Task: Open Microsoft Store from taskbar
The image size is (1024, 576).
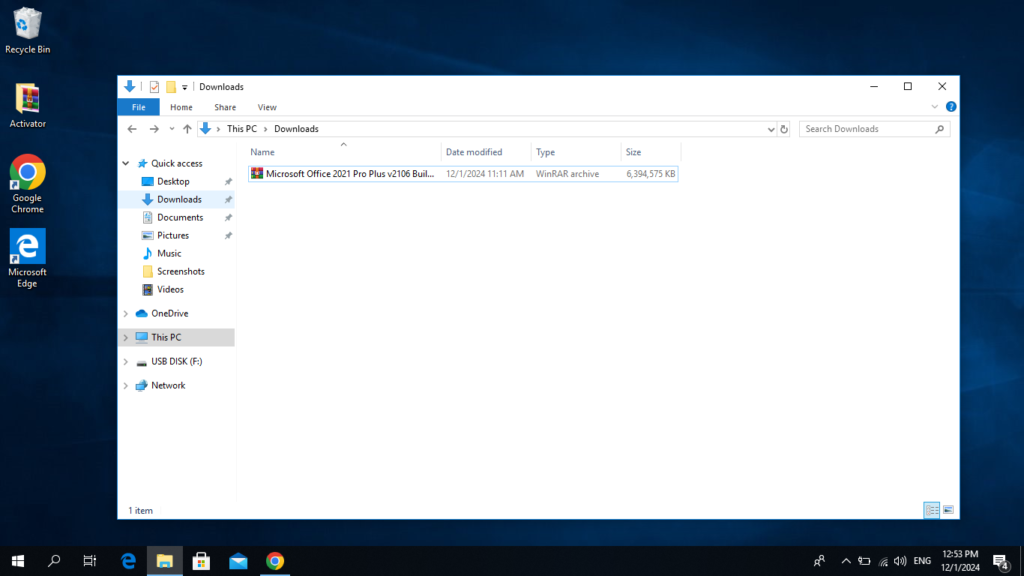Action: click(201, 561)
